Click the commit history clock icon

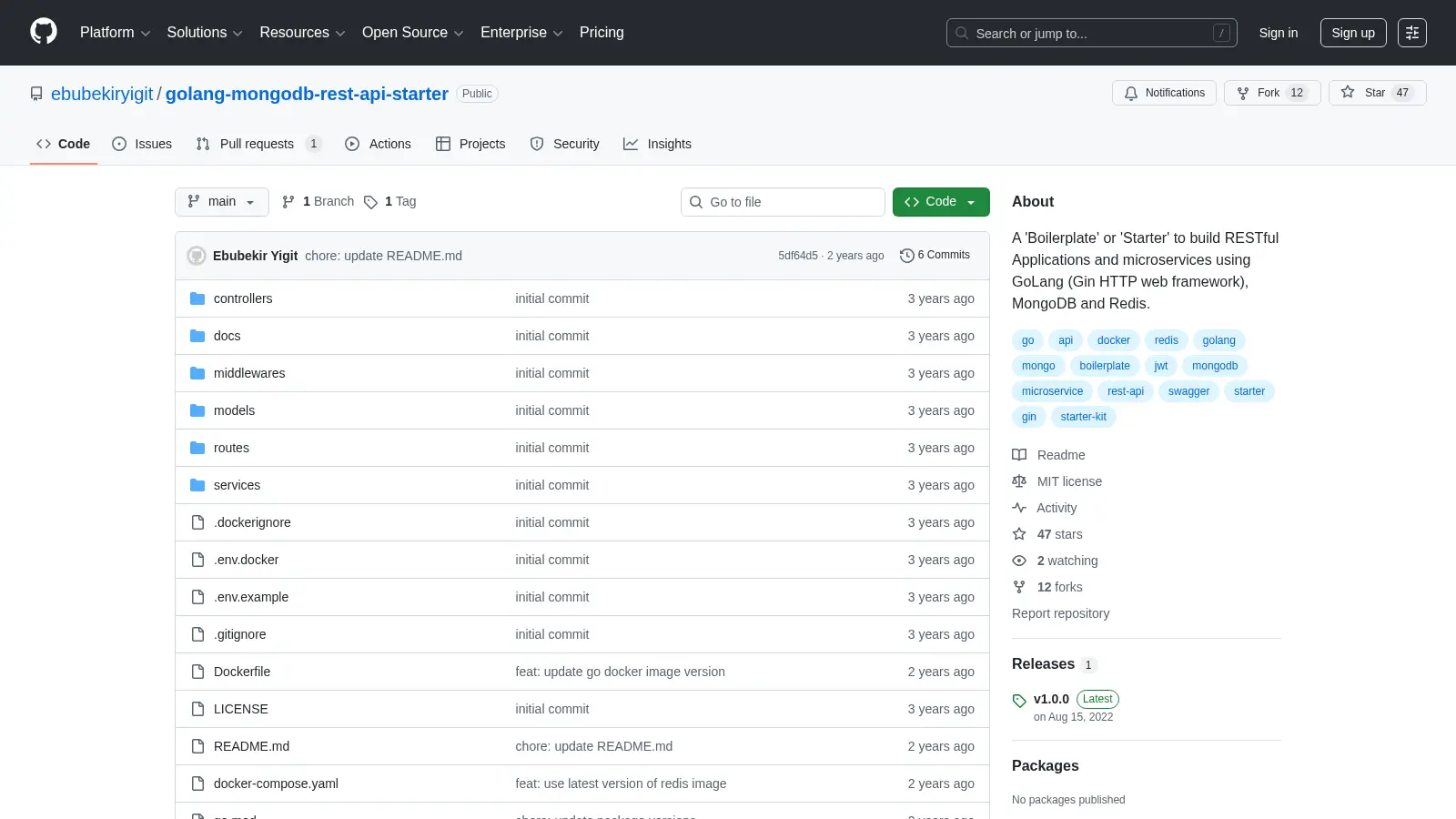coord(906,256)
